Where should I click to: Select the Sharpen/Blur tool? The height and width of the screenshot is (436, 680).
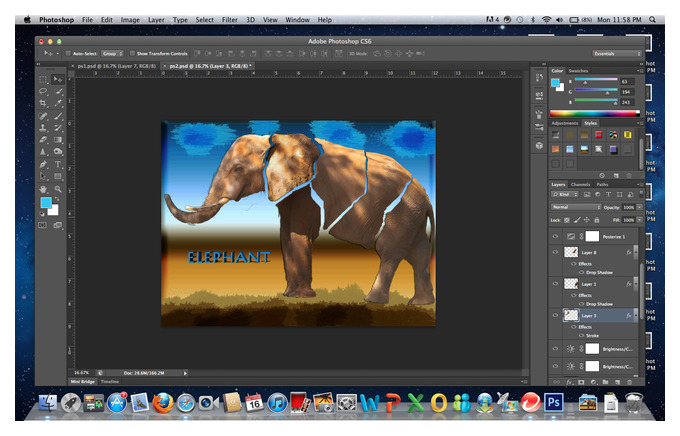43,152
